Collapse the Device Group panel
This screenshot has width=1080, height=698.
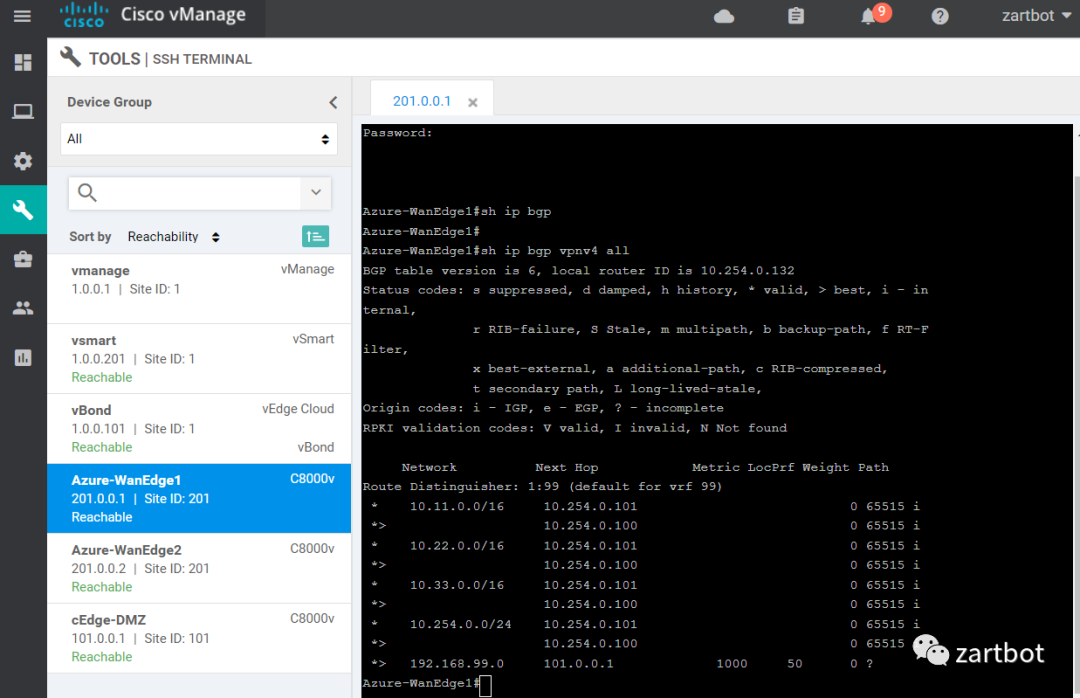pos(333,103)
